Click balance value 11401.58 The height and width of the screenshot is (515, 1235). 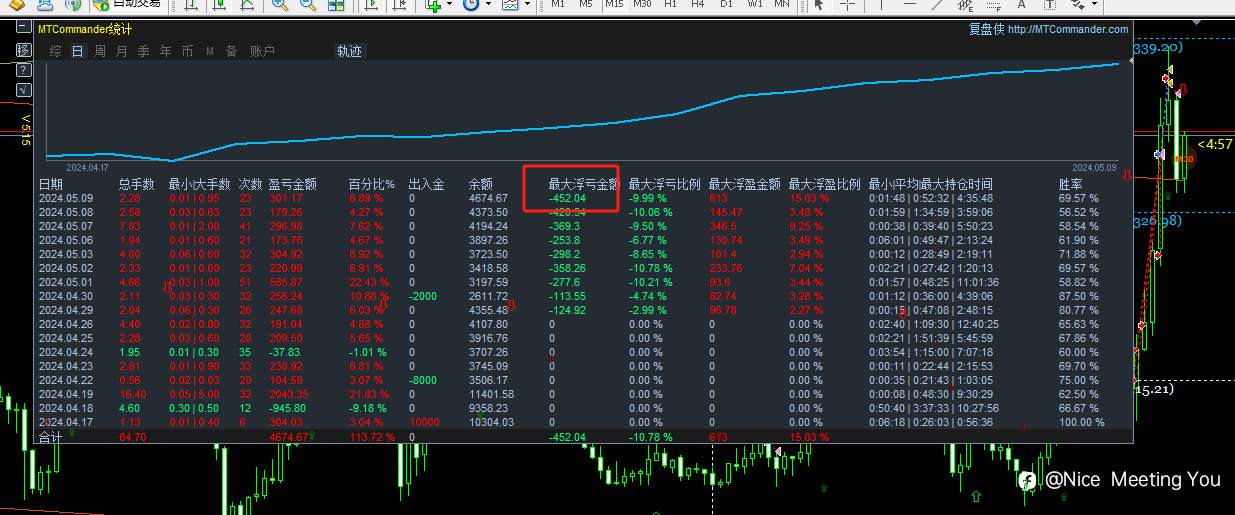491,394
